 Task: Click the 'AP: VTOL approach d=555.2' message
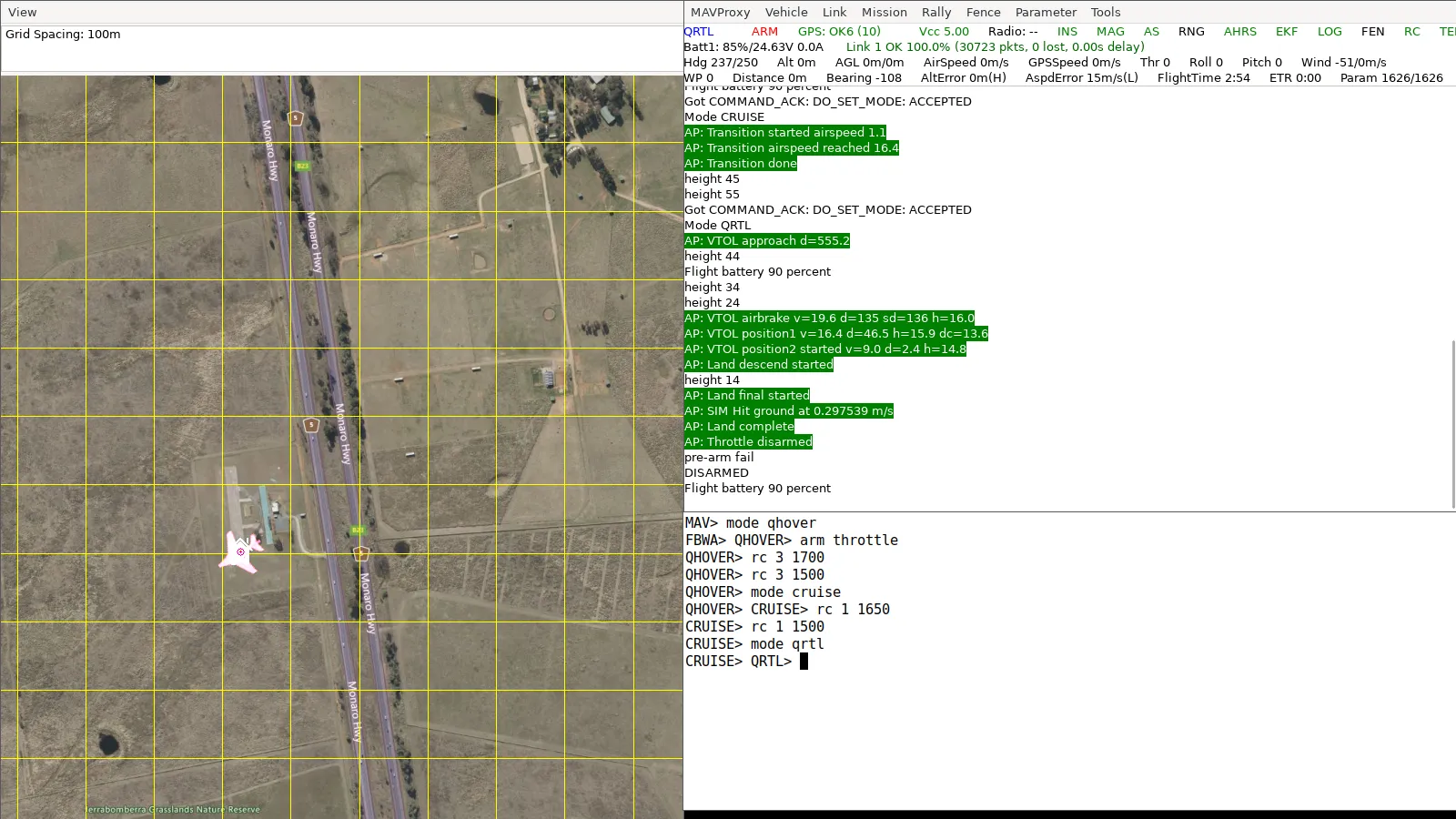(767, 240)
